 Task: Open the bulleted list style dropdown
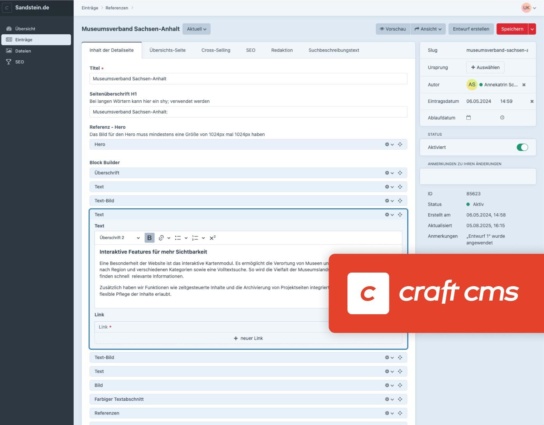click(186, 238)
